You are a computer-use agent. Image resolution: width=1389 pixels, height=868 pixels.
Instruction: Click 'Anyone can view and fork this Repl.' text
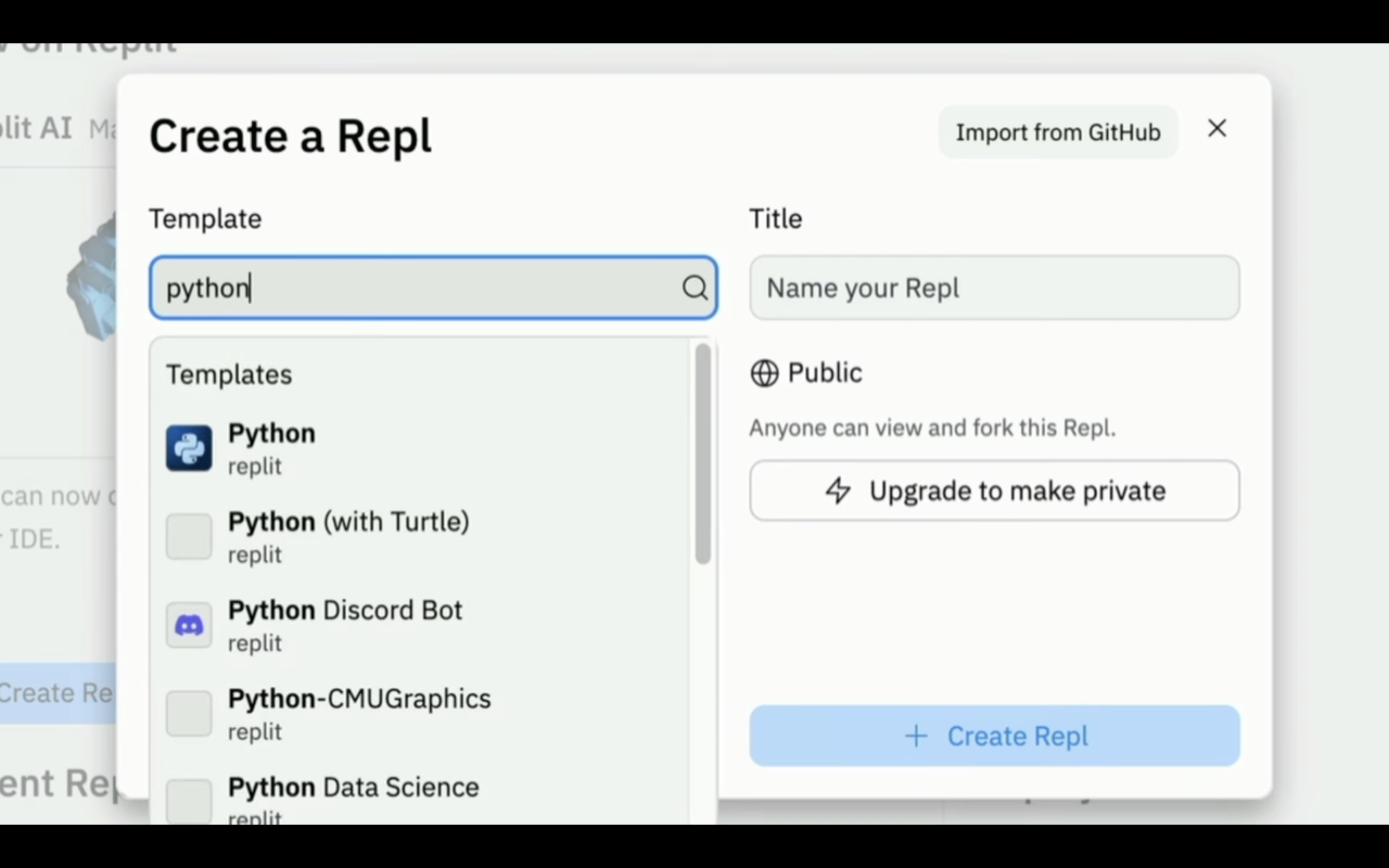(933, 428)
